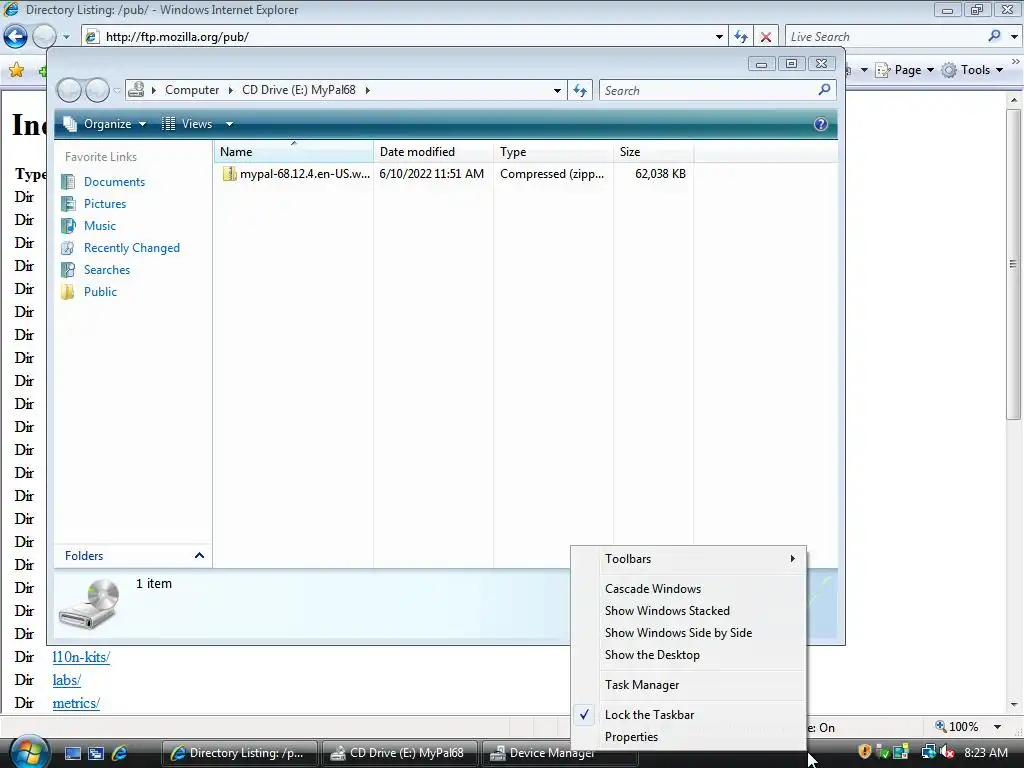The height and width of the screenshot is (768, 1024).
Task: Expand arrow after CD Drive breadcrumb
Action: click(x=368, y=90)
